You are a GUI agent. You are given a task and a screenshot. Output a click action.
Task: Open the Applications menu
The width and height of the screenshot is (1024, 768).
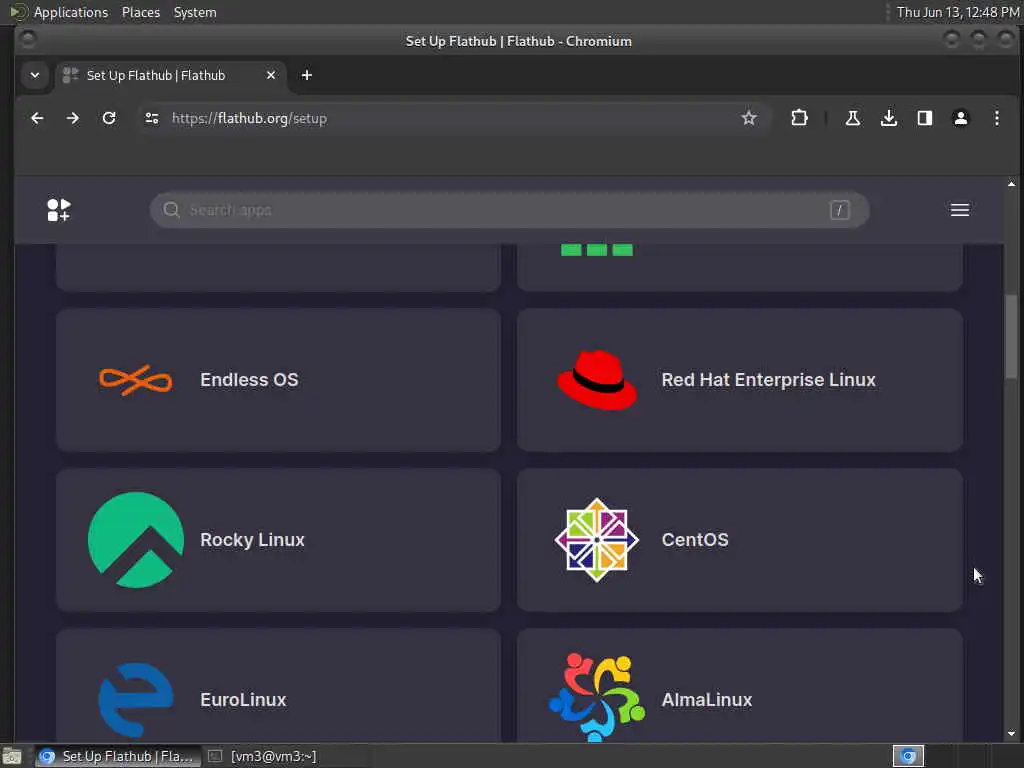[x=71, y=12]
